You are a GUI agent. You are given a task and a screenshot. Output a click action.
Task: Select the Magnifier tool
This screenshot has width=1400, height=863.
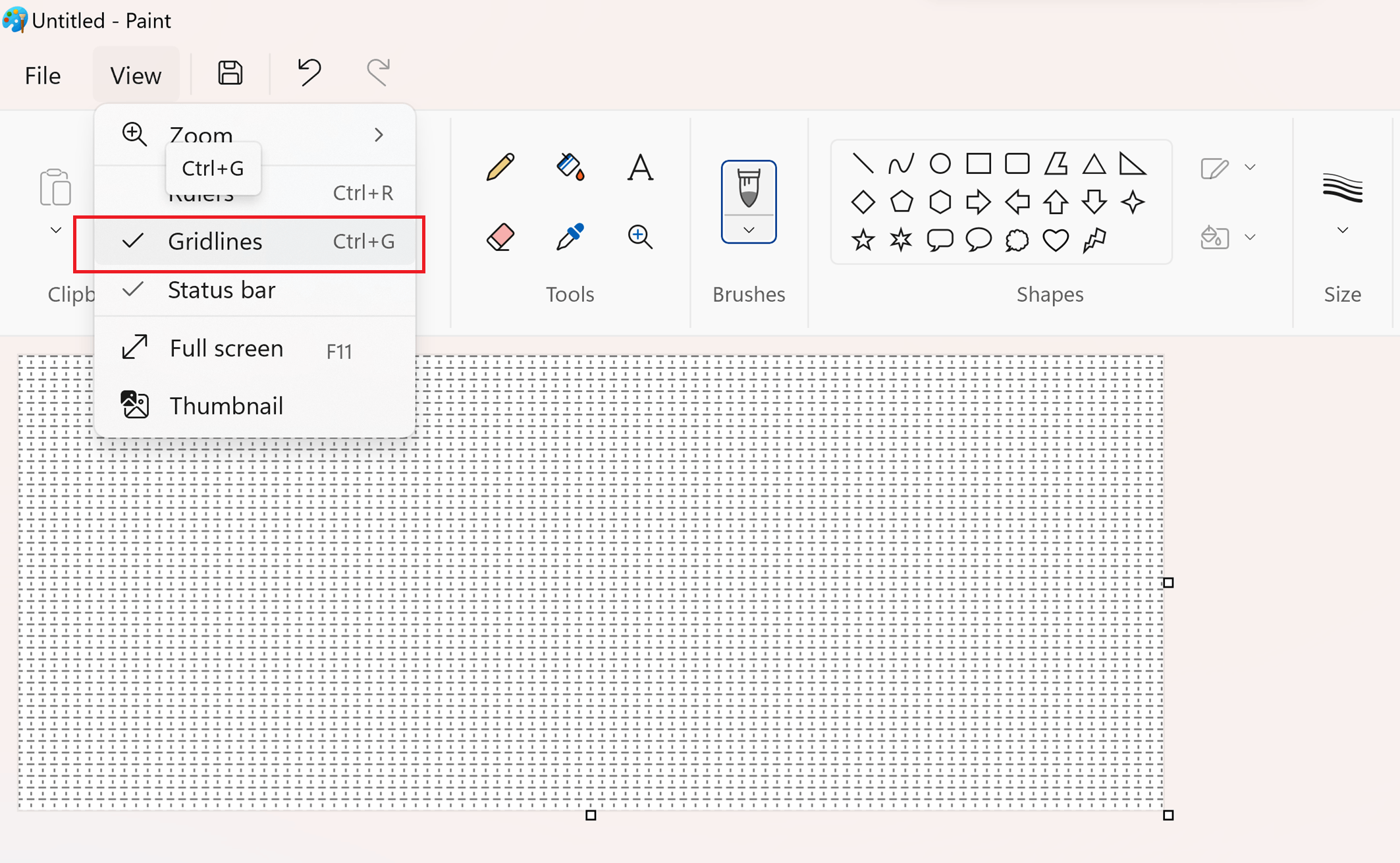(x=640, y=237)
